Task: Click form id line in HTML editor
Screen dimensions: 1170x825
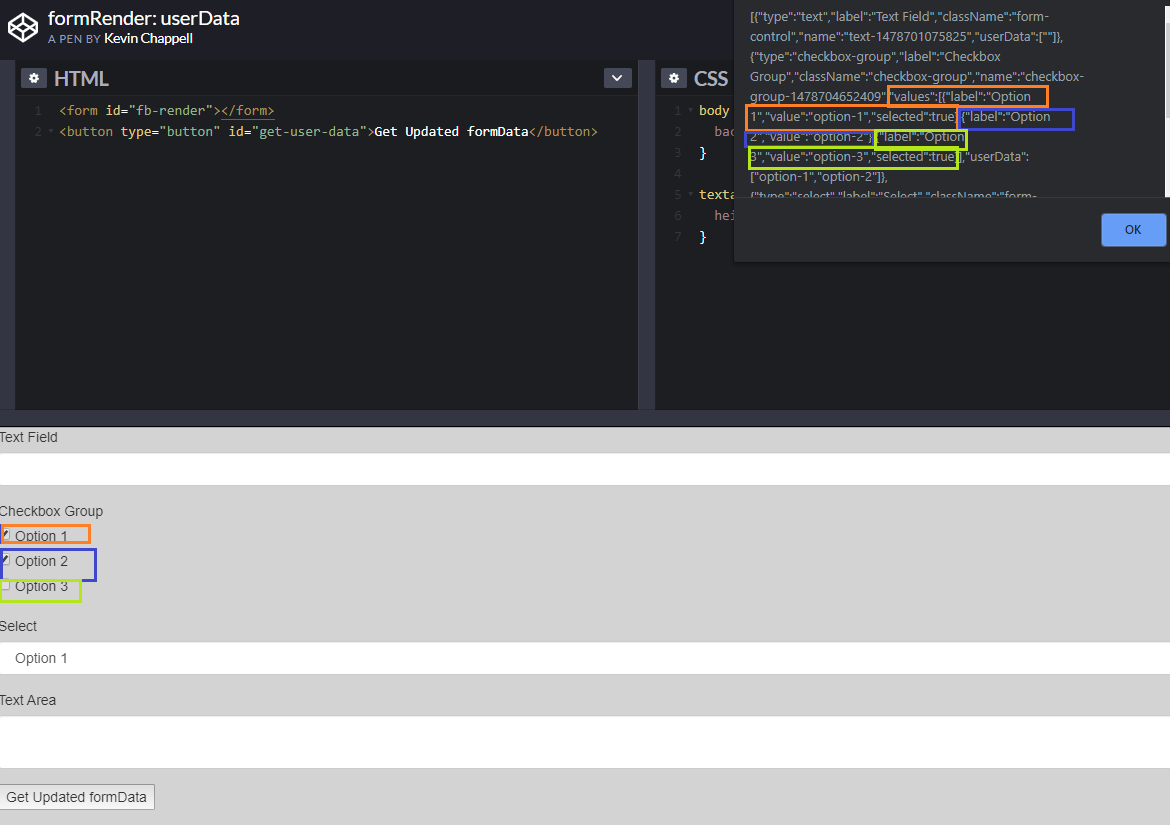Action: tap(166, 110)
